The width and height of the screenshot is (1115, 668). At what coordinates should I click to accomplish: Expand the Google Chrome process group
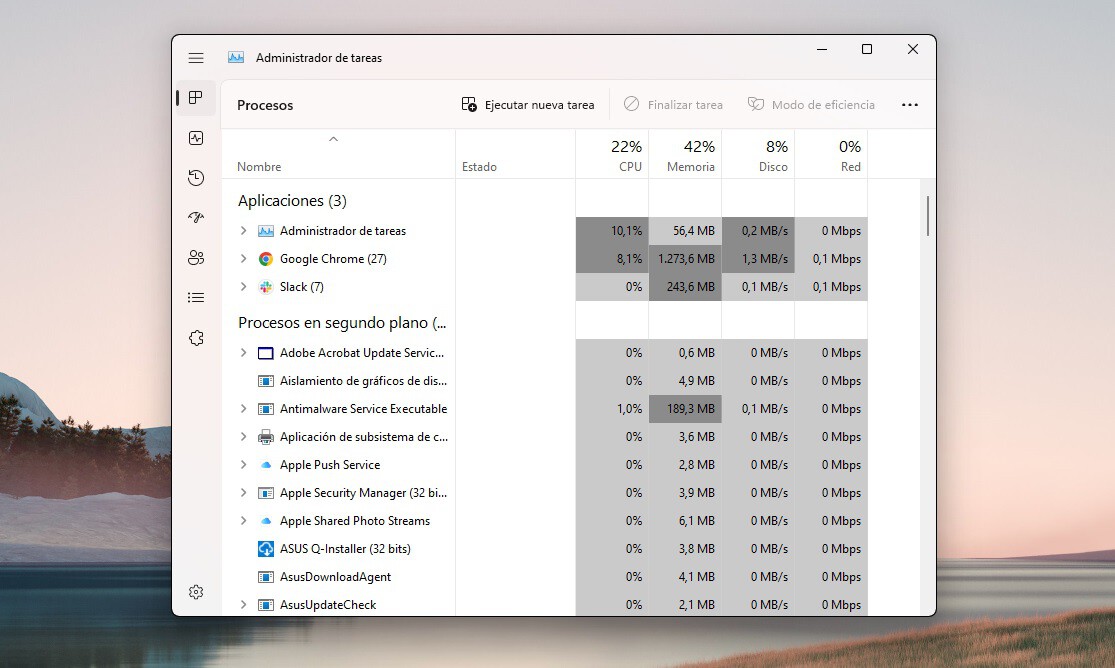point(242,258)
